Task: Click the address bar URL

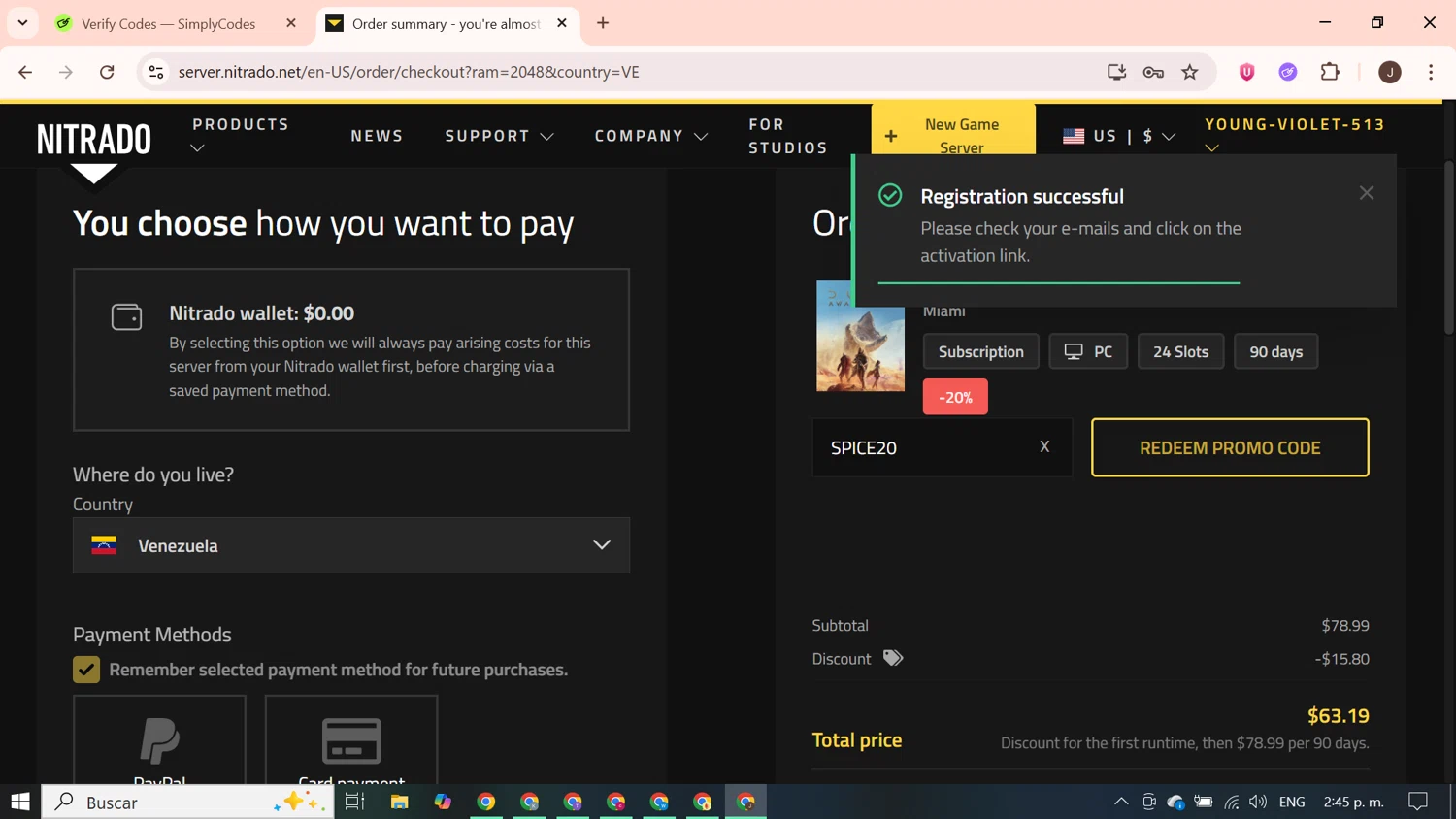Action: tap(409, 72)
